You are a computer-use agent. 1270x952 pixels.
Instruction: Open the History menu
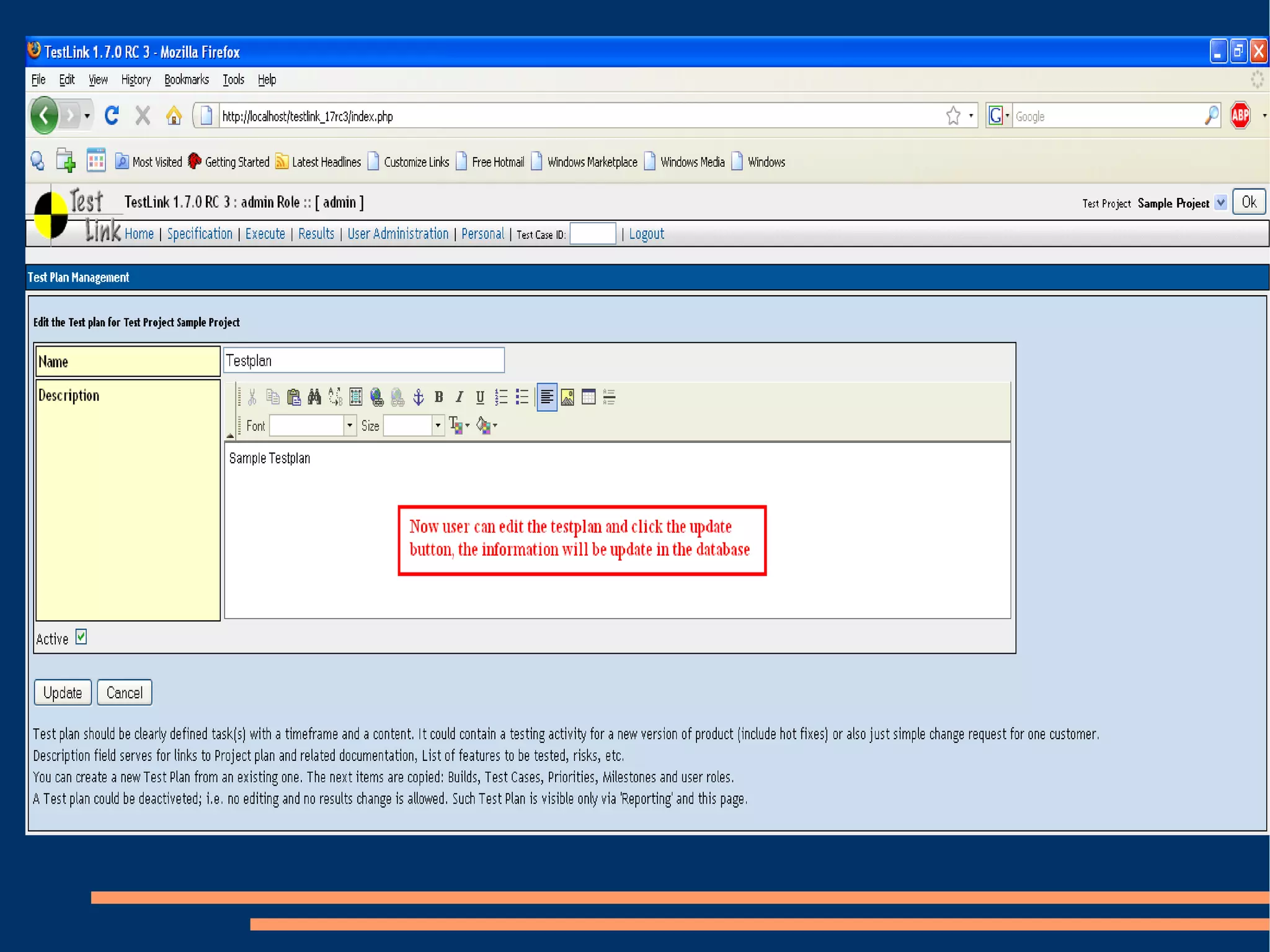[x=136, y=79]
